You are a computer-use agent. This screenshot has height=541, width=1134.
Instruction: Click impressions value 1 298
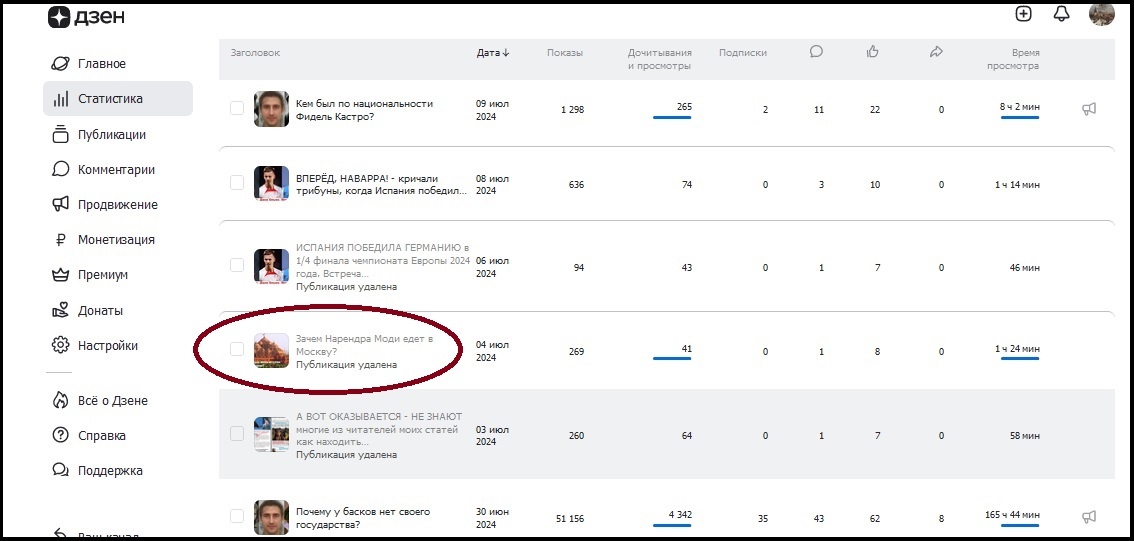[572, 110]
